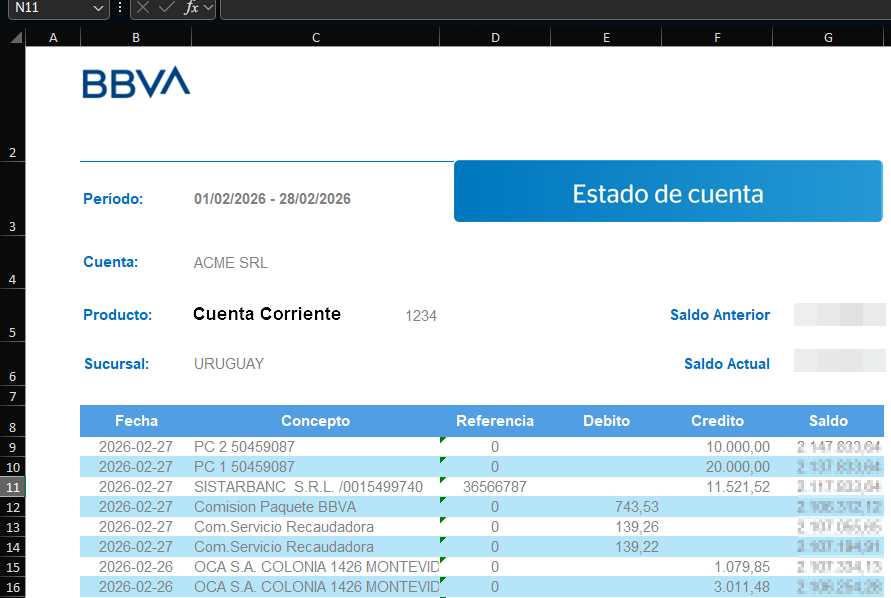Click the debit amount 139,26

point(636,527)
